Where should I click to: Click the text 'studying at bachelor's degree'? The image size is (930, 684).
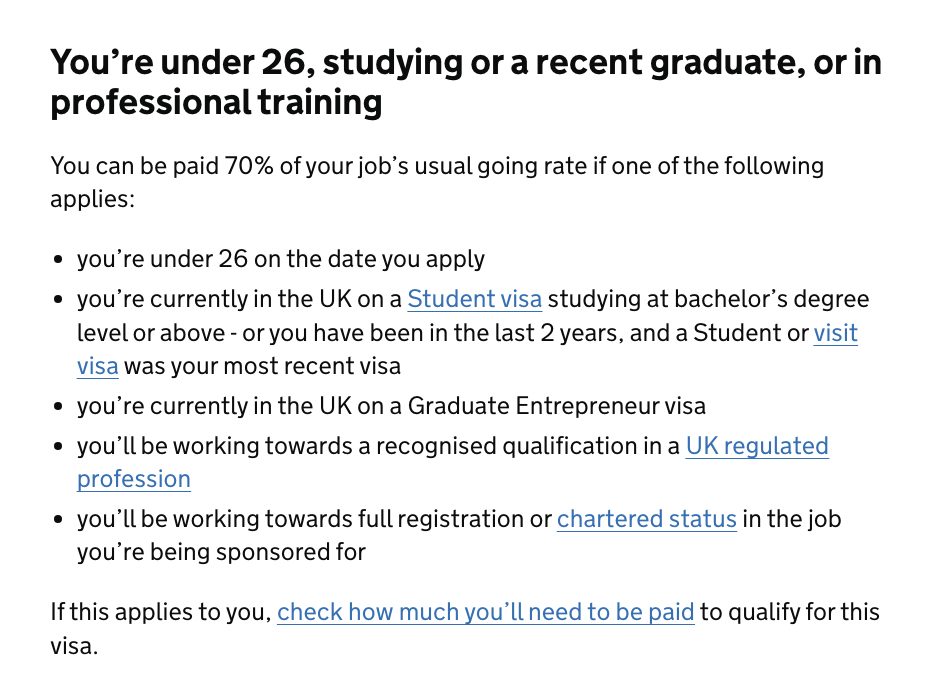pos(708,299)
